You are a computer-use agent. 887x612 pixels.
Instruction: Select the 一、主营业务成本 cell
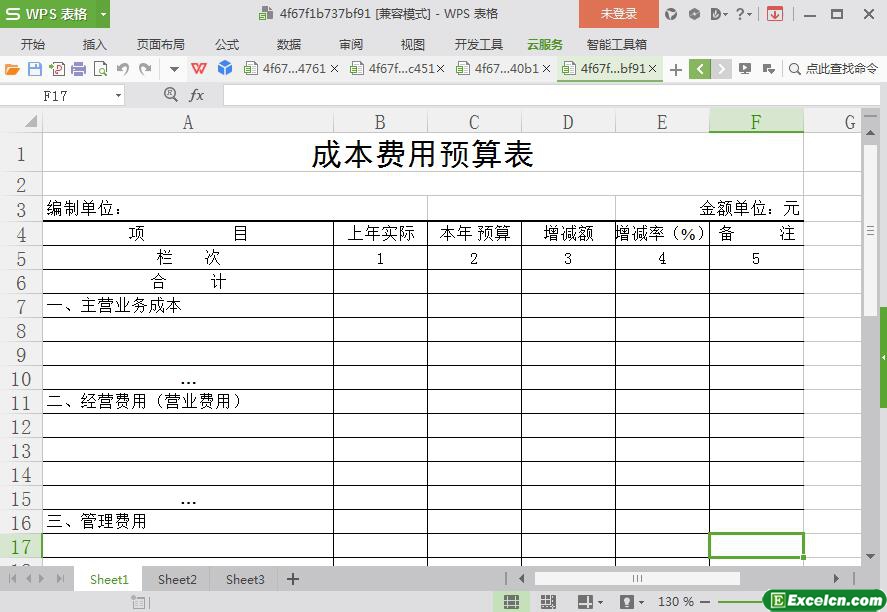click(x=188, y=306)
